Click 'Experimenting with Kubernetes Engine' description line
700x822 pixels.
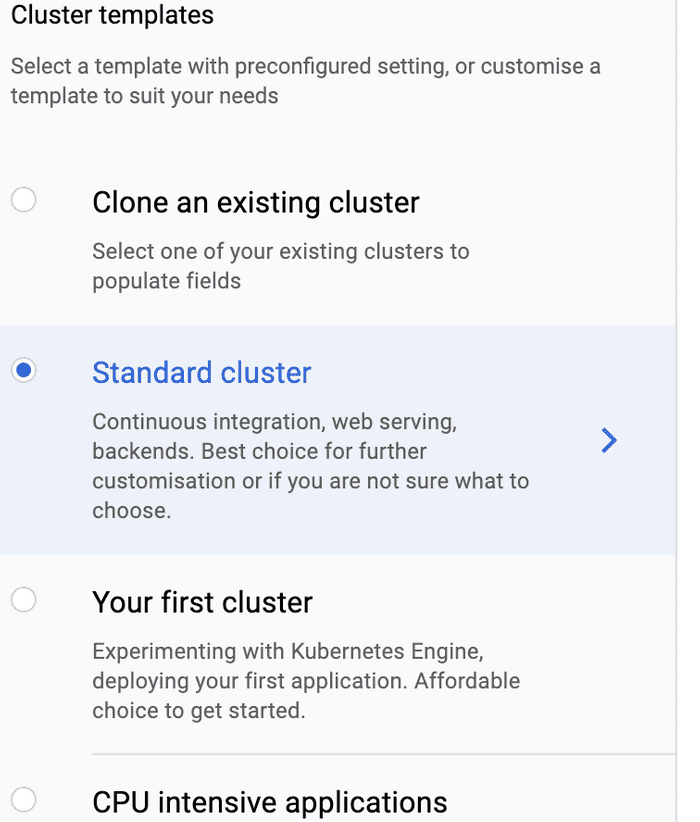point(287,652)
